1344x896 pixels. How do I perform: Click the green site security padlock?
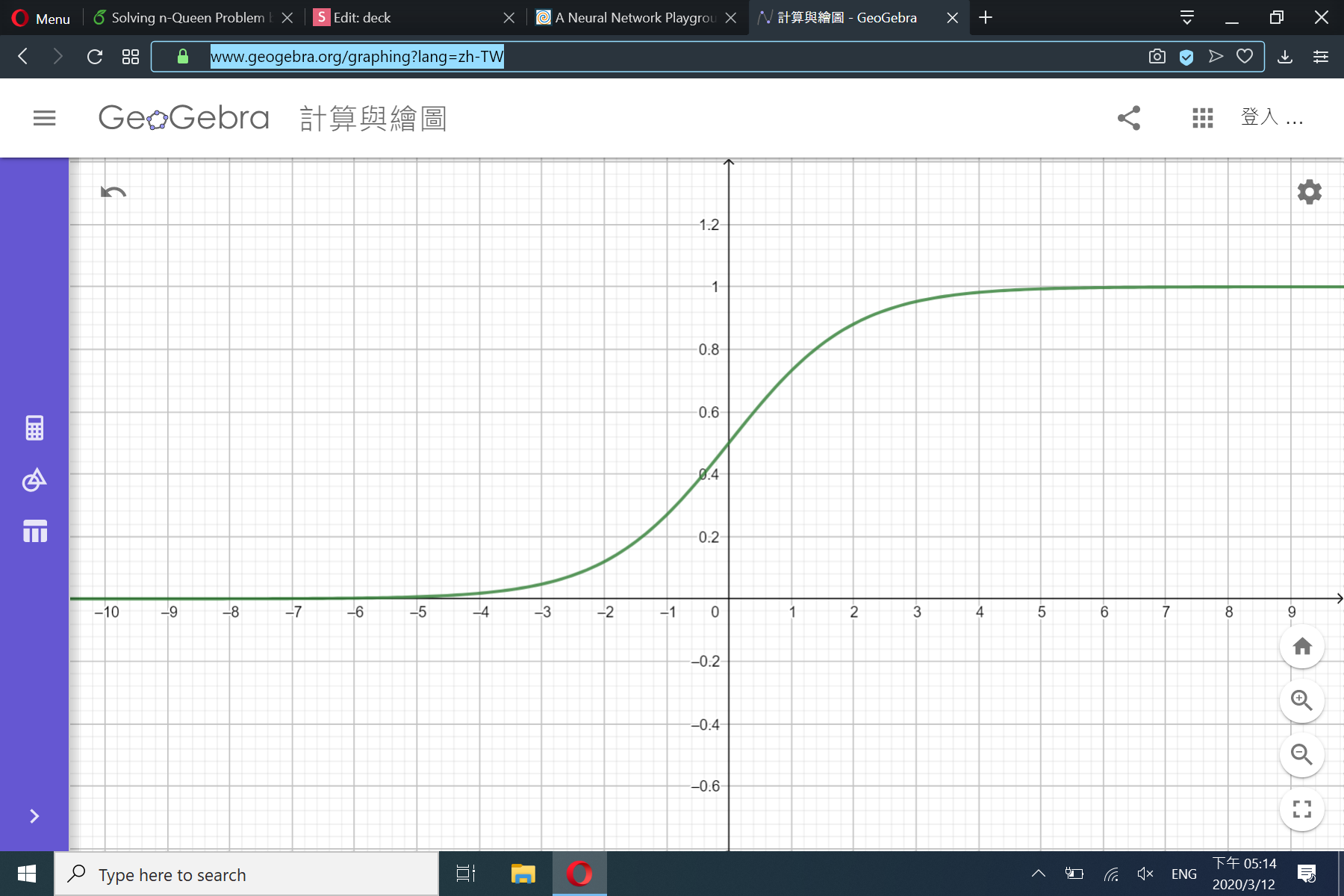pyautogui.click(x=182, y=56)
